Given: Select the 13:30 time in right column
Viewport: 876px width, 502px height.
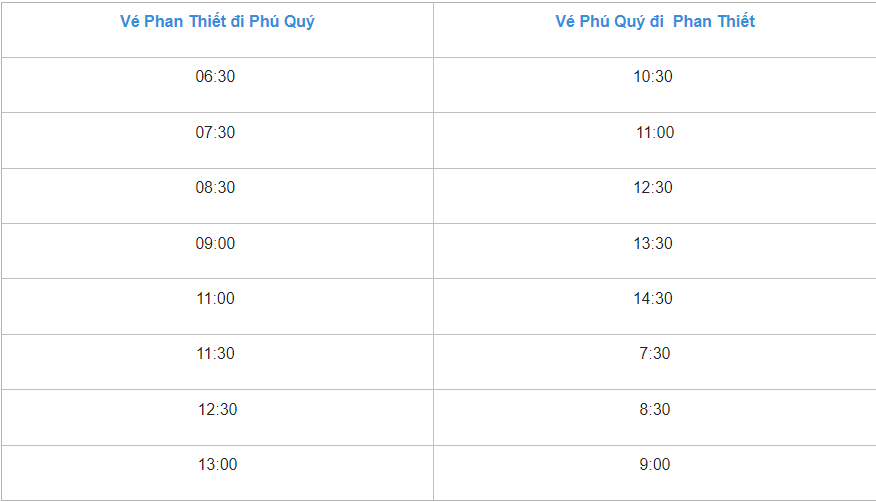Looking at the screenshot, I should [x=653, y=243].
